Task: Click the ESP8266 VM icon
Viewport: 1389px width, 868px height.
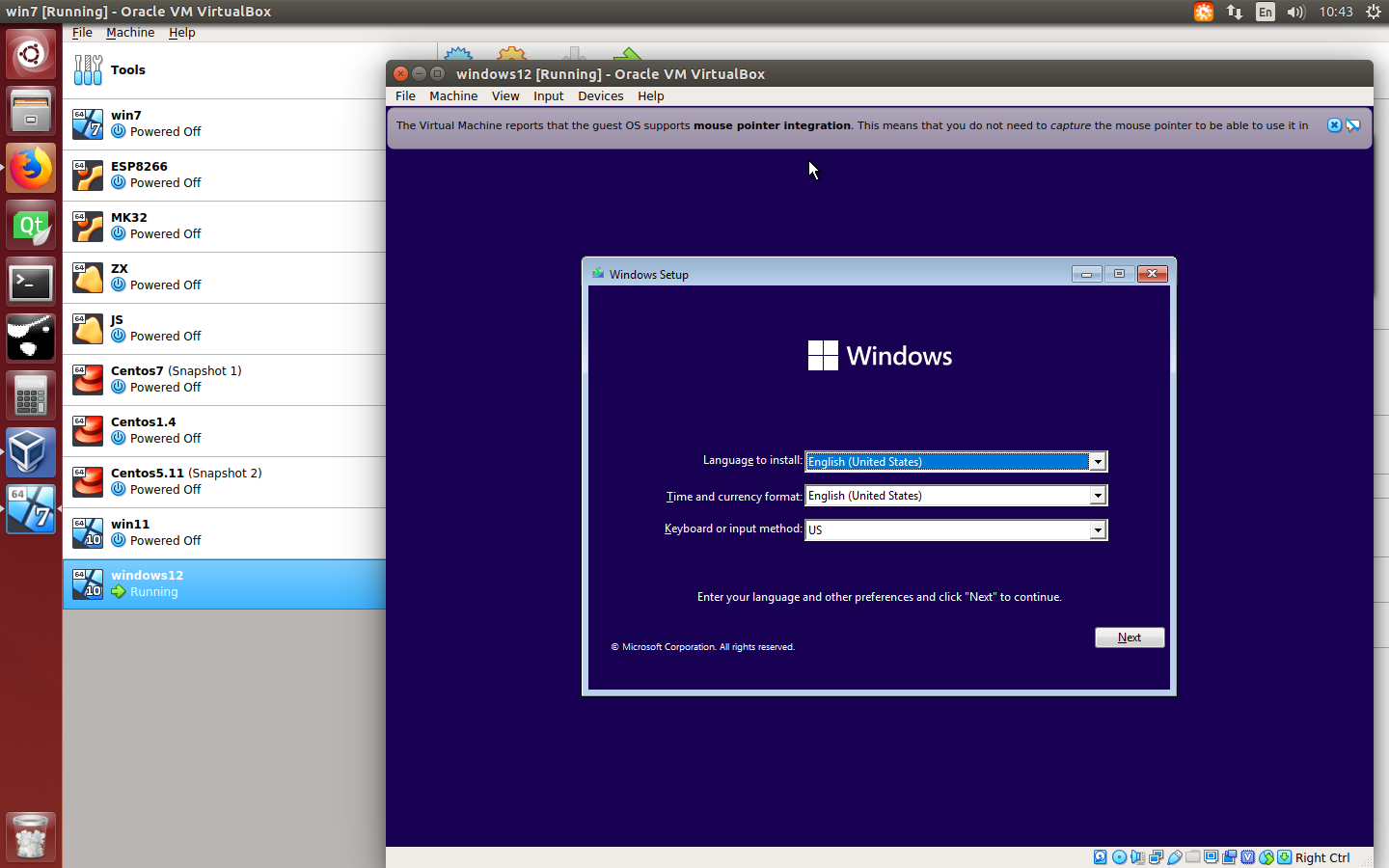Action: click(88, 175)
